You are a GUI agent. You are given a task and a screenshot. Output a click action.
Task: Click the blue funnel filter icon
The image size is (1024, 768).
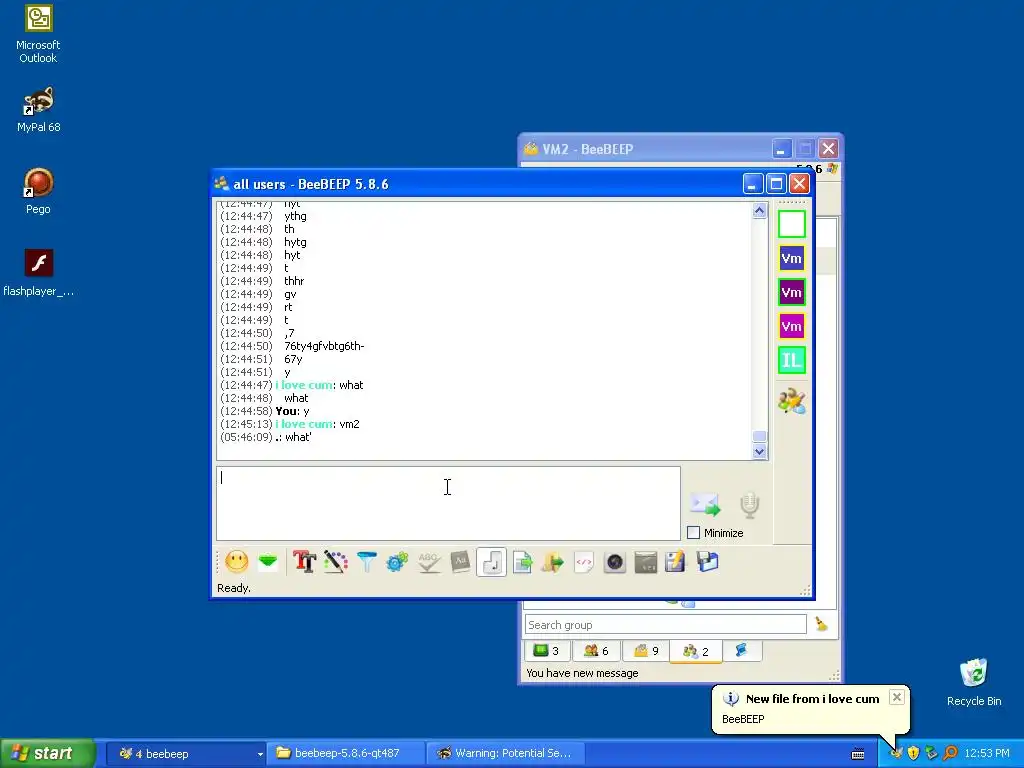(x=366, y=562)
